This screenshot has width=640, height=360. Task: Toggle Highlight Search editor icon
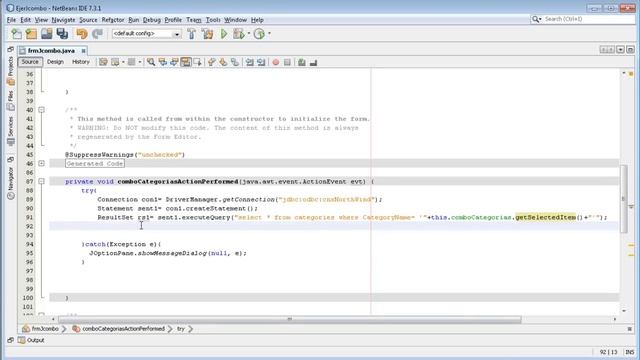pyautogui.click(x=186, y=62)
